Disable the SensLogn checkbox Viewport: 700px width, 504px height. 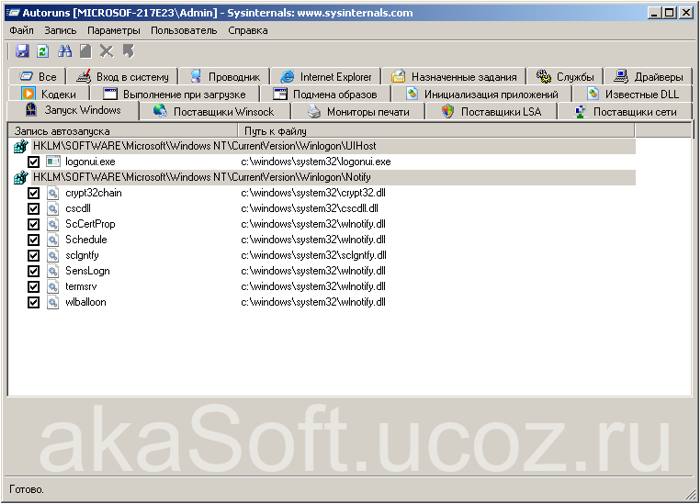pyautogui.click(x=33, y=271)
